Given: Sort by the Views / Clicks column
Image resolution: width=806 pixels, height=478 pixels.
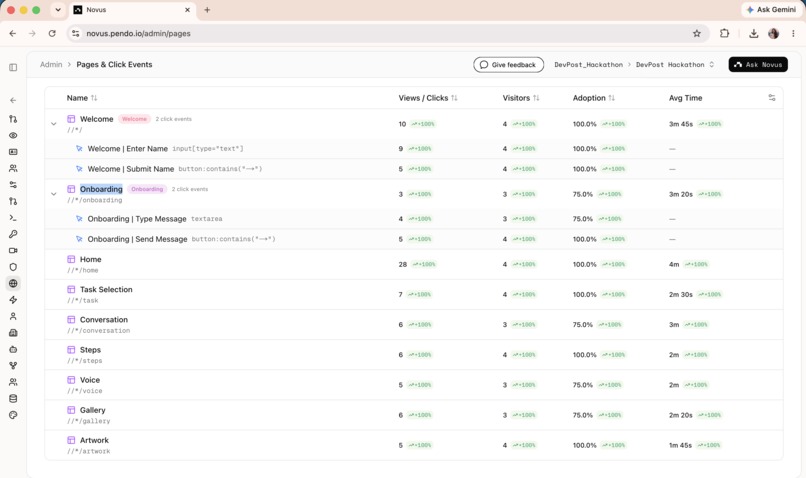Looking at the screenshot, I should (428, 98).
